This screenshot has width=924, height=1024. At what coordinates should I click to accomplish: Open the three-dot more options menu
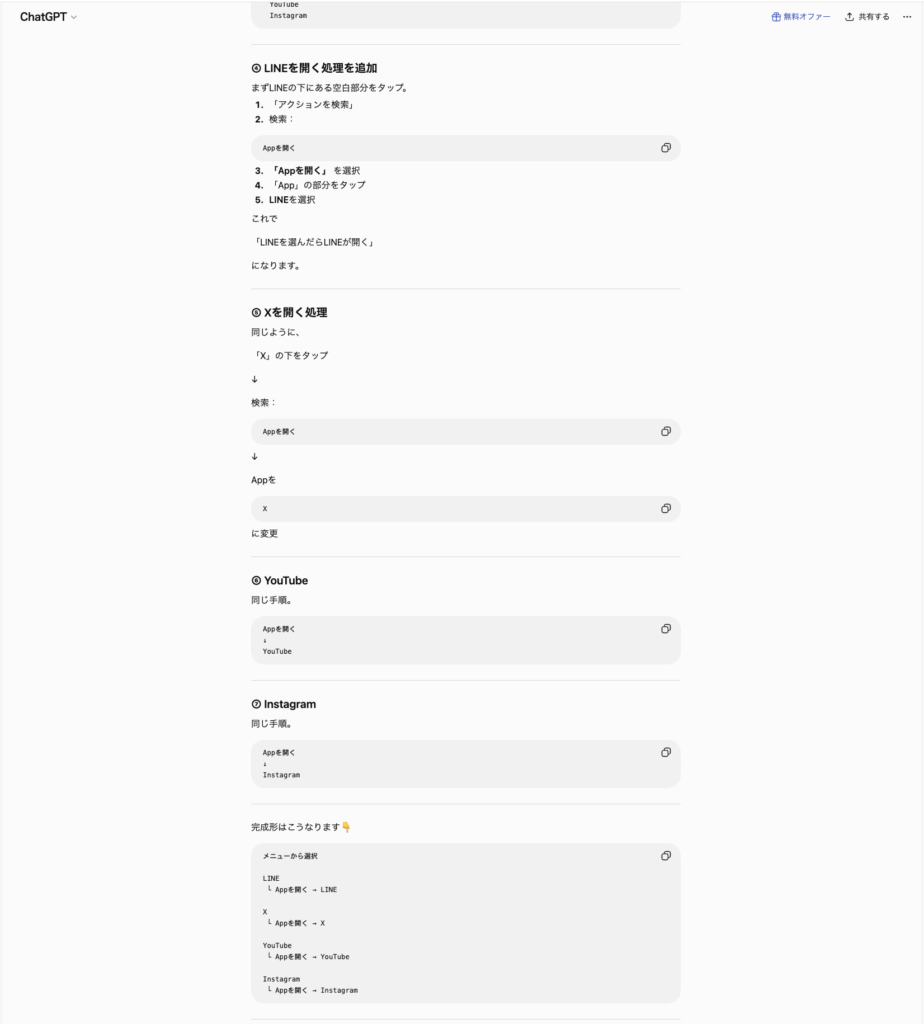[907, 17]
